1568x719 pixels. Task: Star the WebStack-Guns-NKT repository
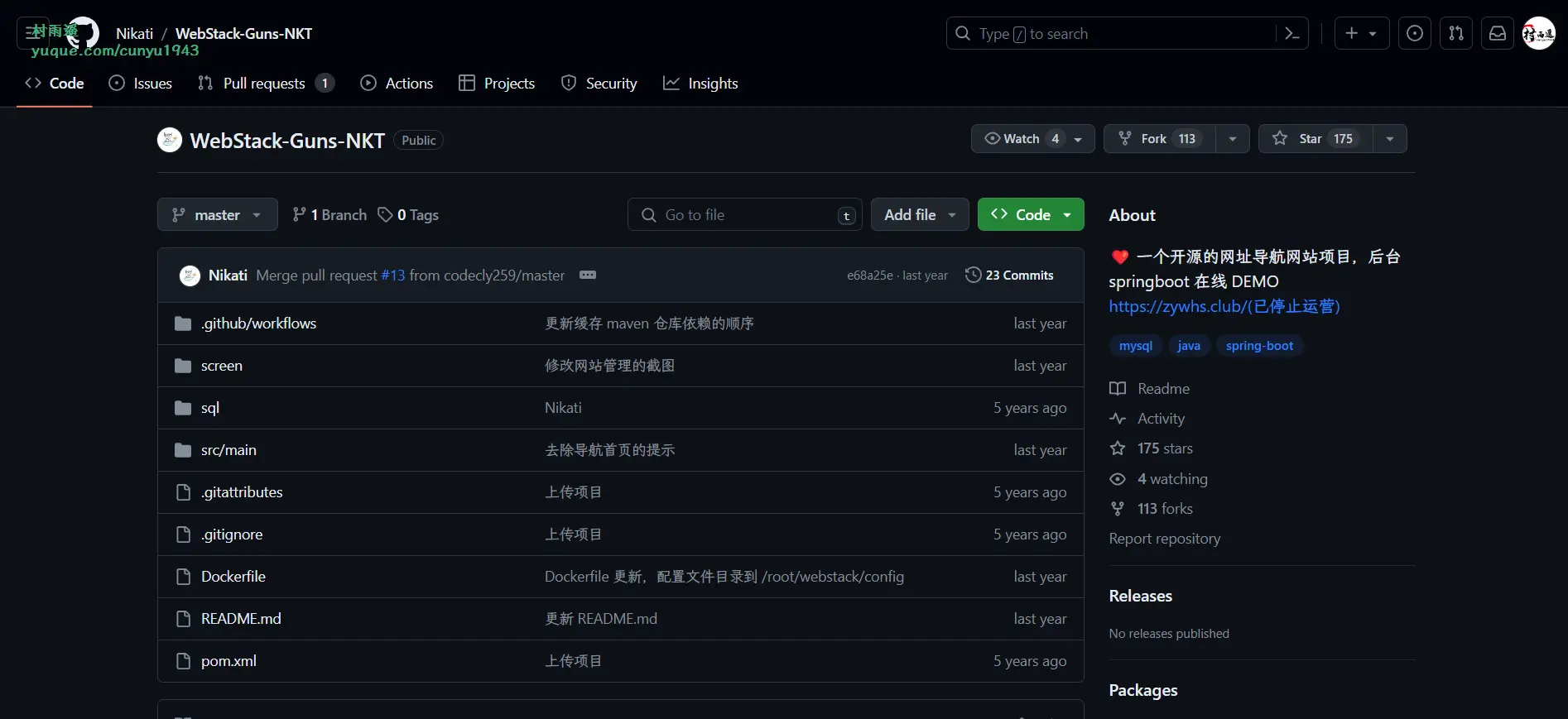(x=1315, y=138)
